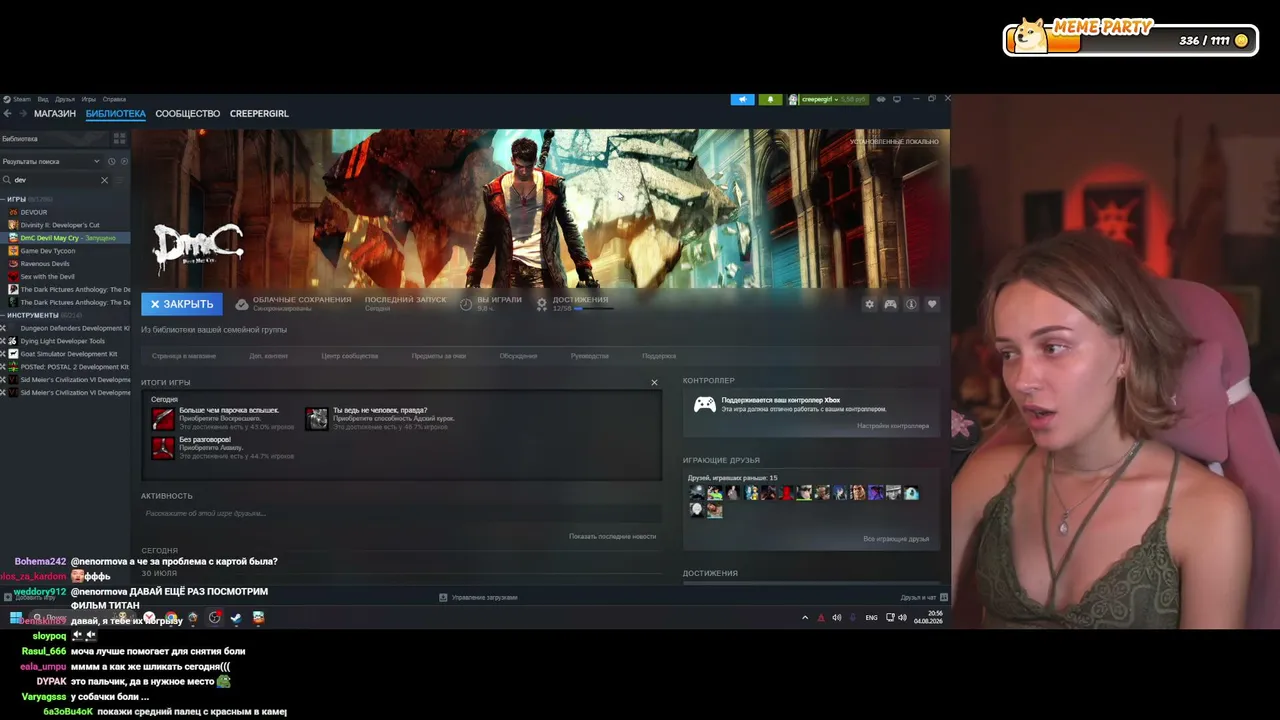
Task: Select DmC Devil May Cry in list
Action: click(65, 238)
